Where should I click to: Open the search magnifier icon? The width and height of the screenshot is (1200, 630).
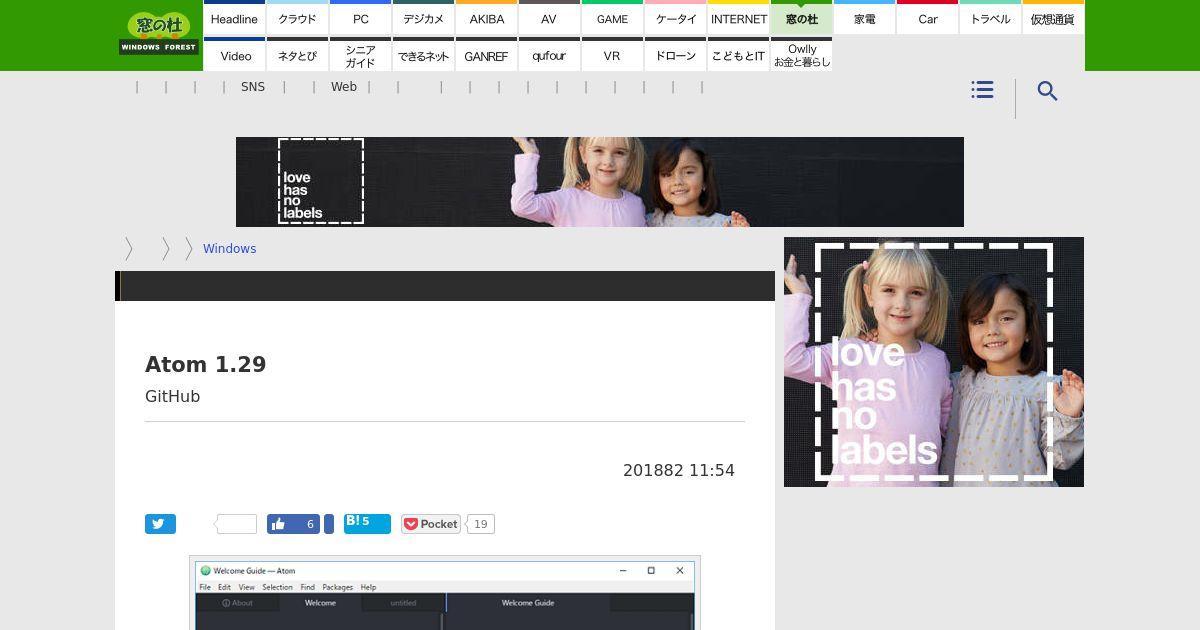pyautogui.click(x=1047, y=91)
